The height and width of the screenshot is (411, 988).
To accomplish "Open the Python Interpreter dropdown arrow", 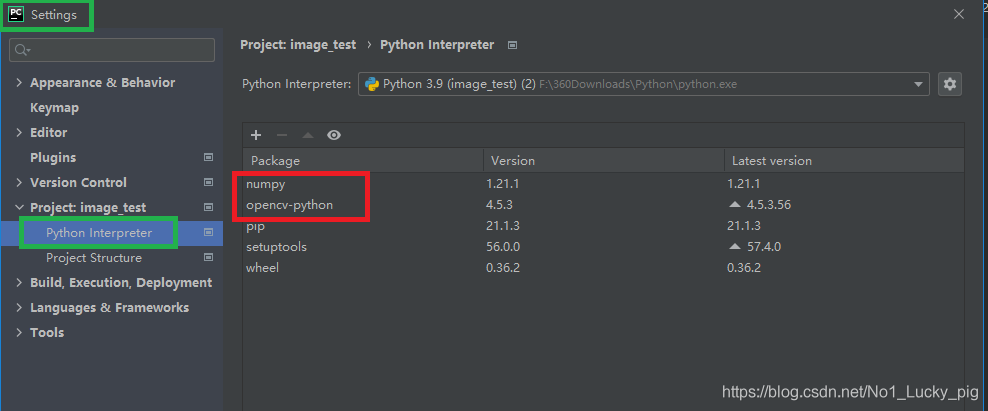I will 919,84.
